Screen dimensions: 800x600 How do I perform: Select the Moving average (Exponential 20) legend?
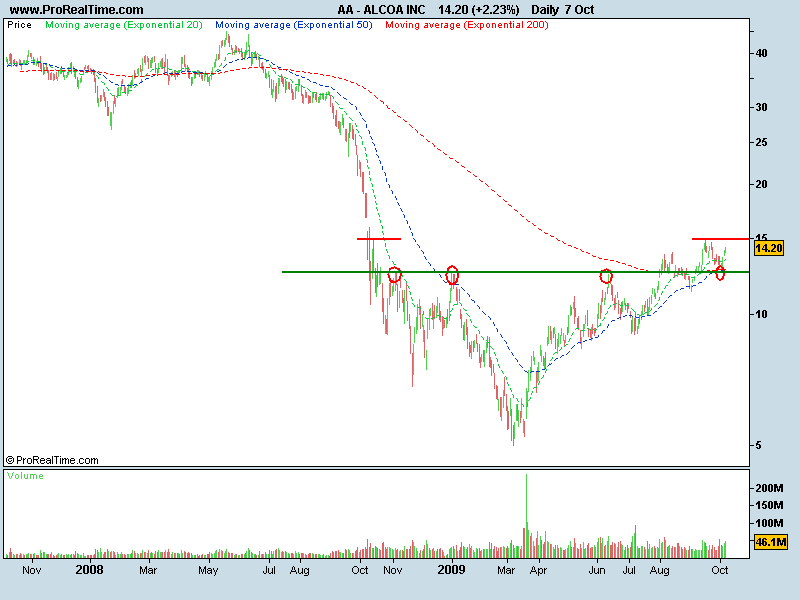124,25
